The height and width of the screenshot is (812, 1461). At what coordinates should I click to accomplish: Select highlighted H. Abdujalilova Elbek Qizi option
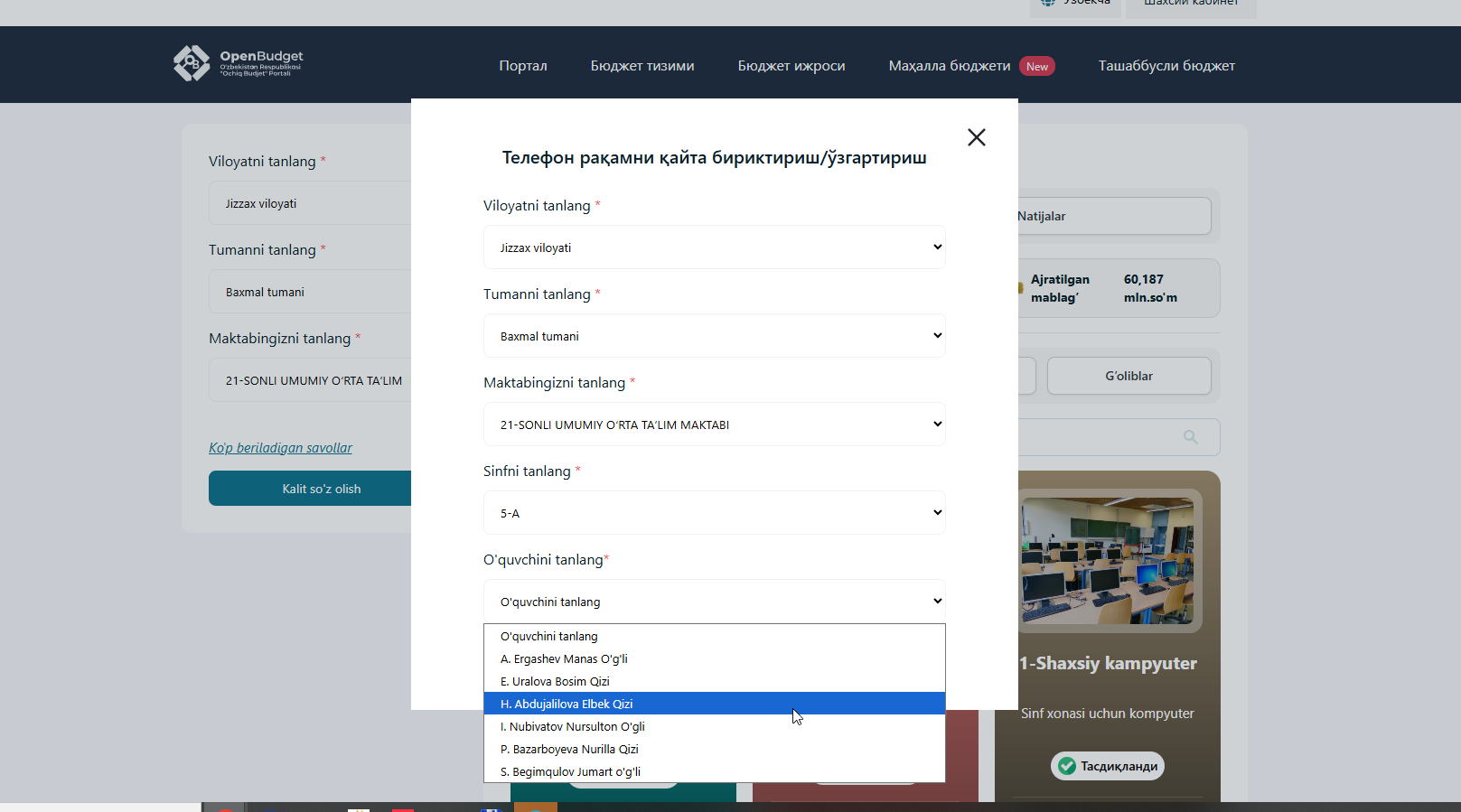(715, 704)
